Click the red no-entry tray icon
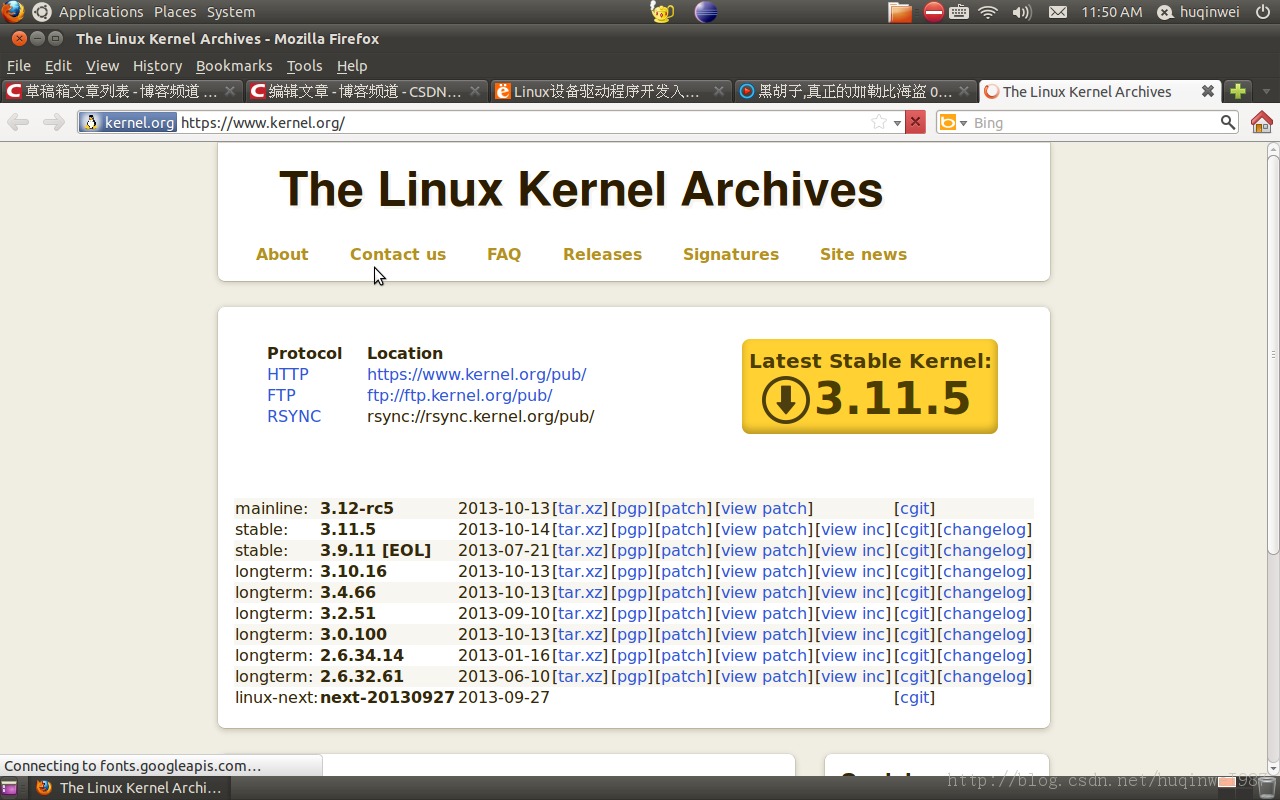The width and height of the screenshot is (1280, 800). tap(933, 12)
